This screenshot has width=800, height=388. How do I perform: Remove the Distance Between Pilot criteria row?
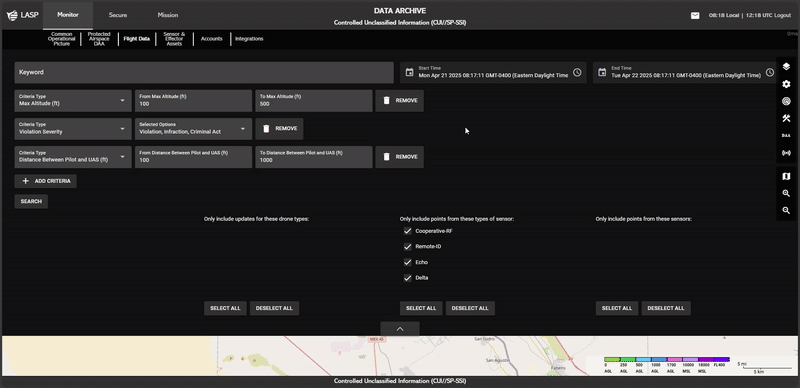tap(399, 157)
